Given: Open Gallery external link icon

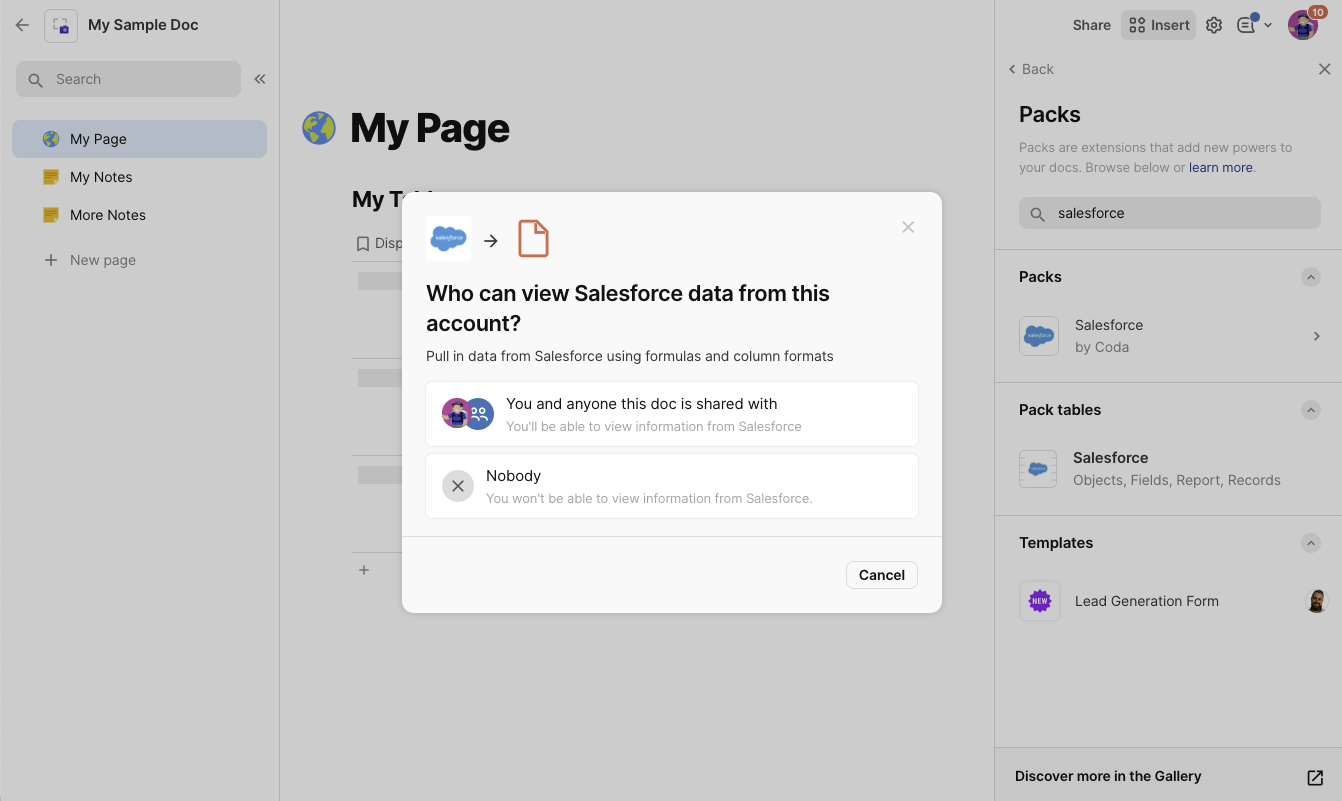Looking at the screenshot, I should pos(1315,777).
